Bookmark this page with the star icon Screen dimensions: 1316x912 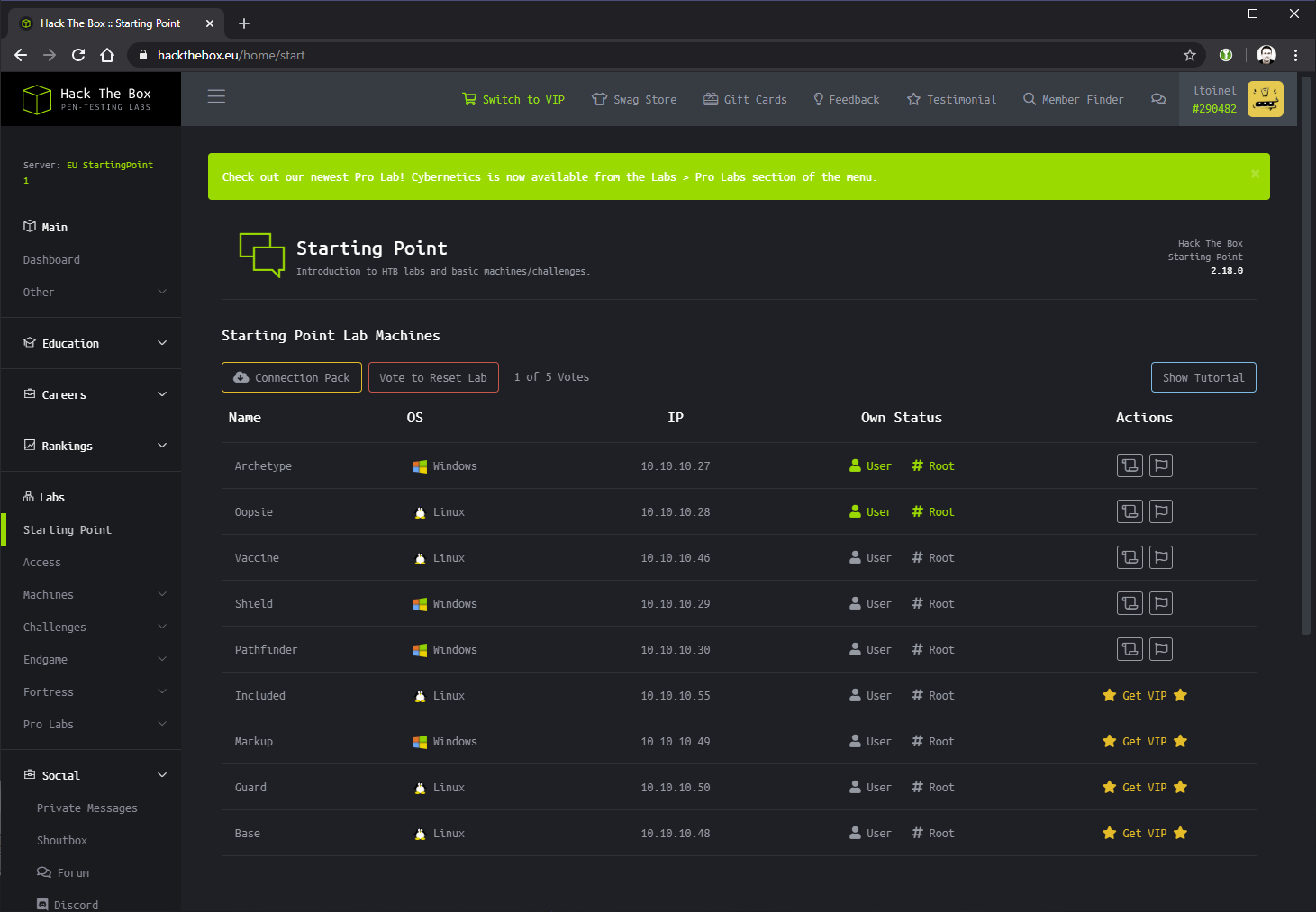click(x=1189, y=55)
